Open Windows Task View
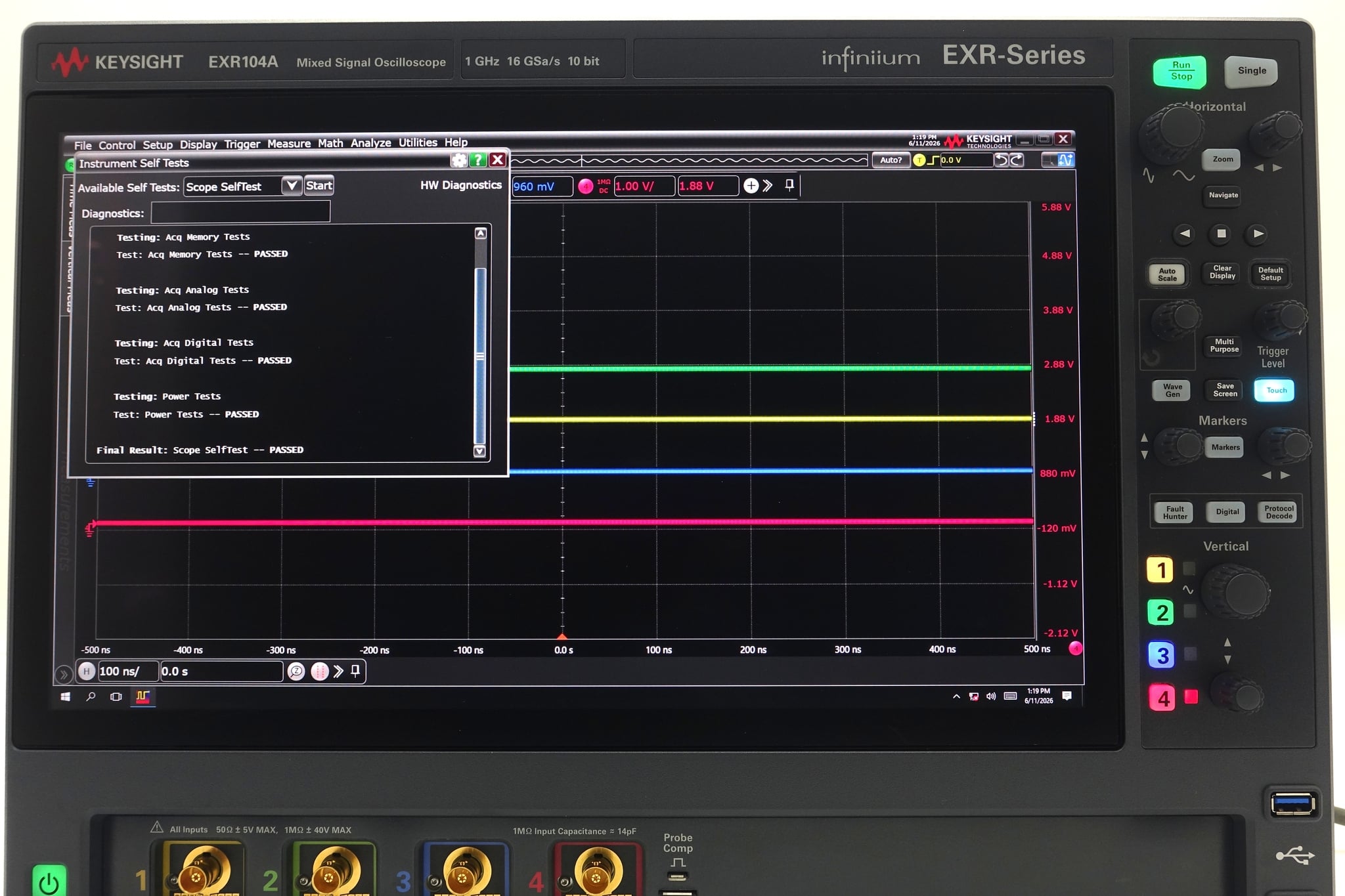This screenshot has height=896, width=1345. click(116, 696)
